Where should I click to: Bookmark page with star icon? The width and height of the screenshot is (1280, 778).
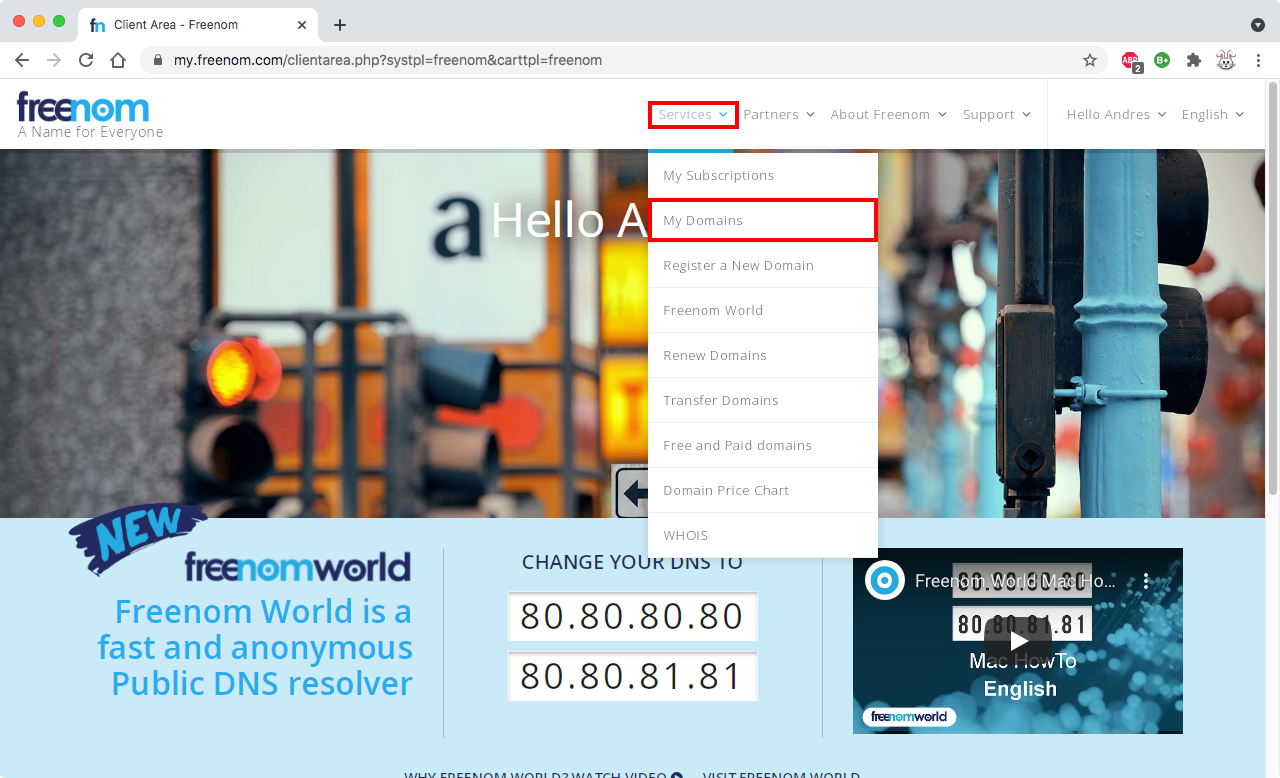point(1090,60)
